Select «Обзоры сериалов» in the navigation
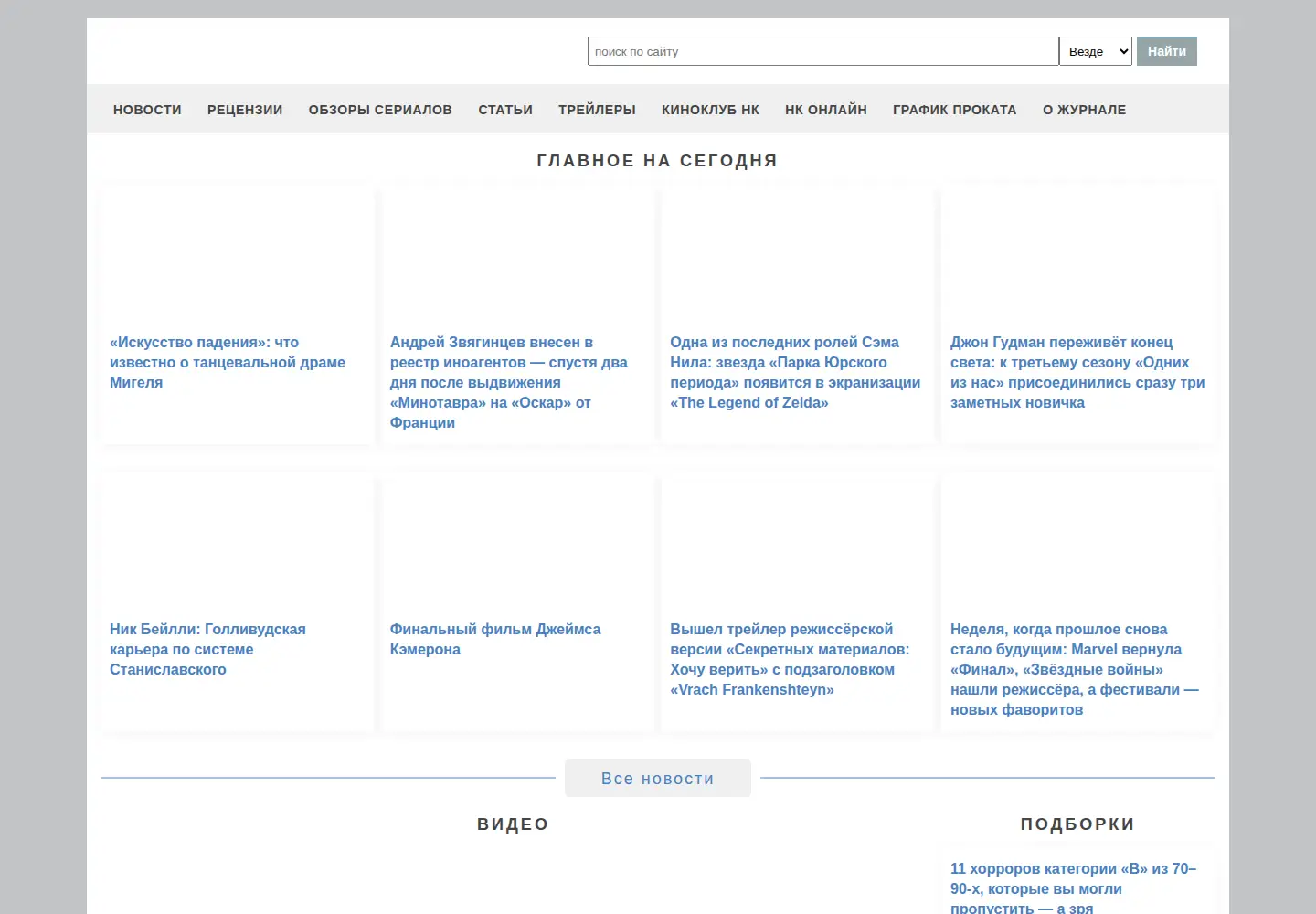Viewport: 1316px width, 914px height. pyautogui.click(x=380, y=110)
